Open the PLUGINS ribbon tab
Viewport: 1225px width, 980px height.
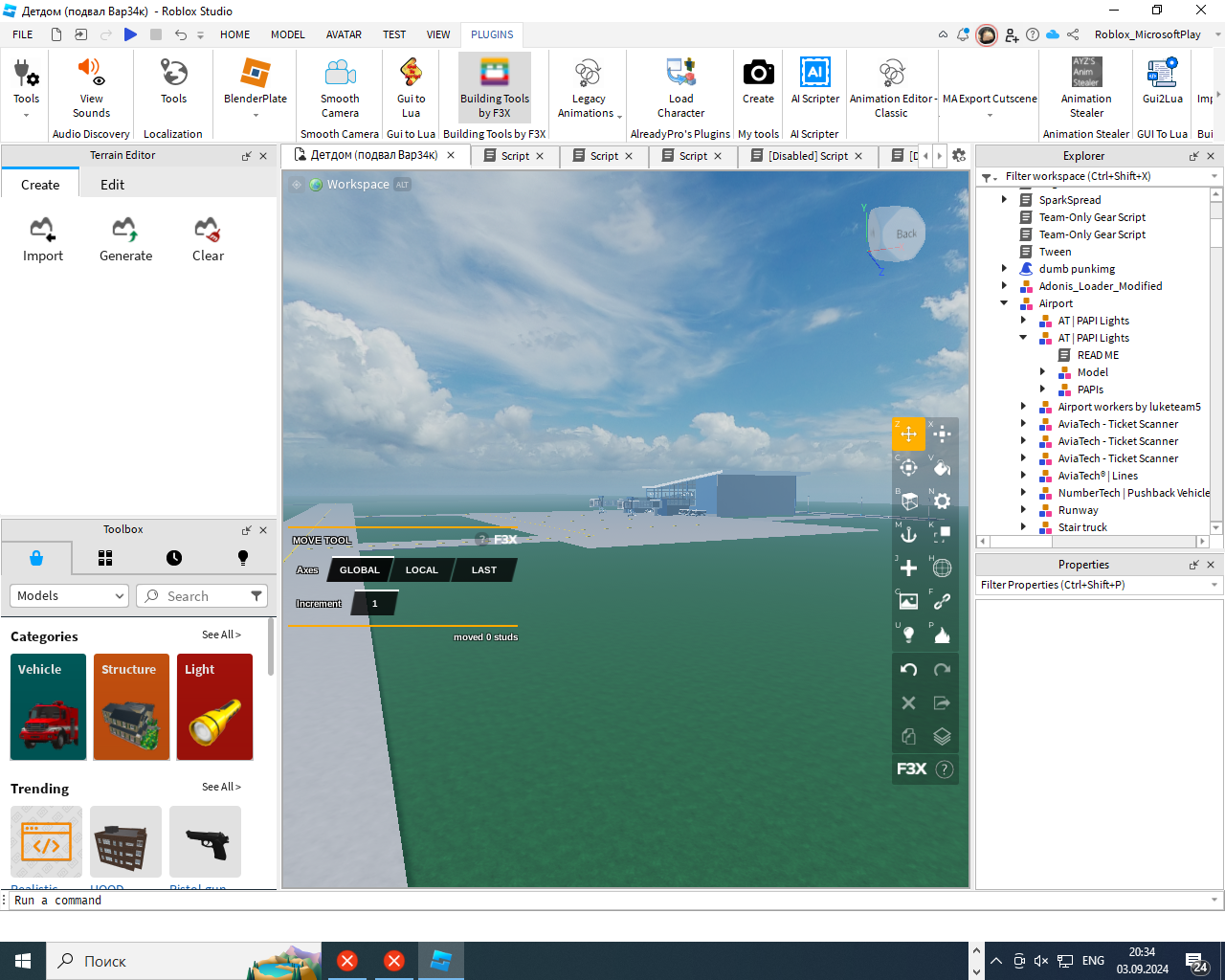[x=492, y=34]
